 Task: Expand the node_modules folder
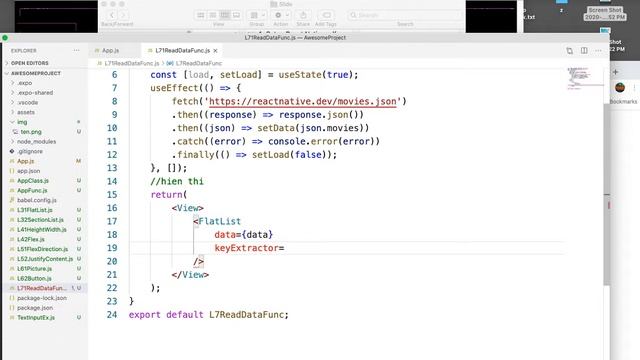(36, 142)
